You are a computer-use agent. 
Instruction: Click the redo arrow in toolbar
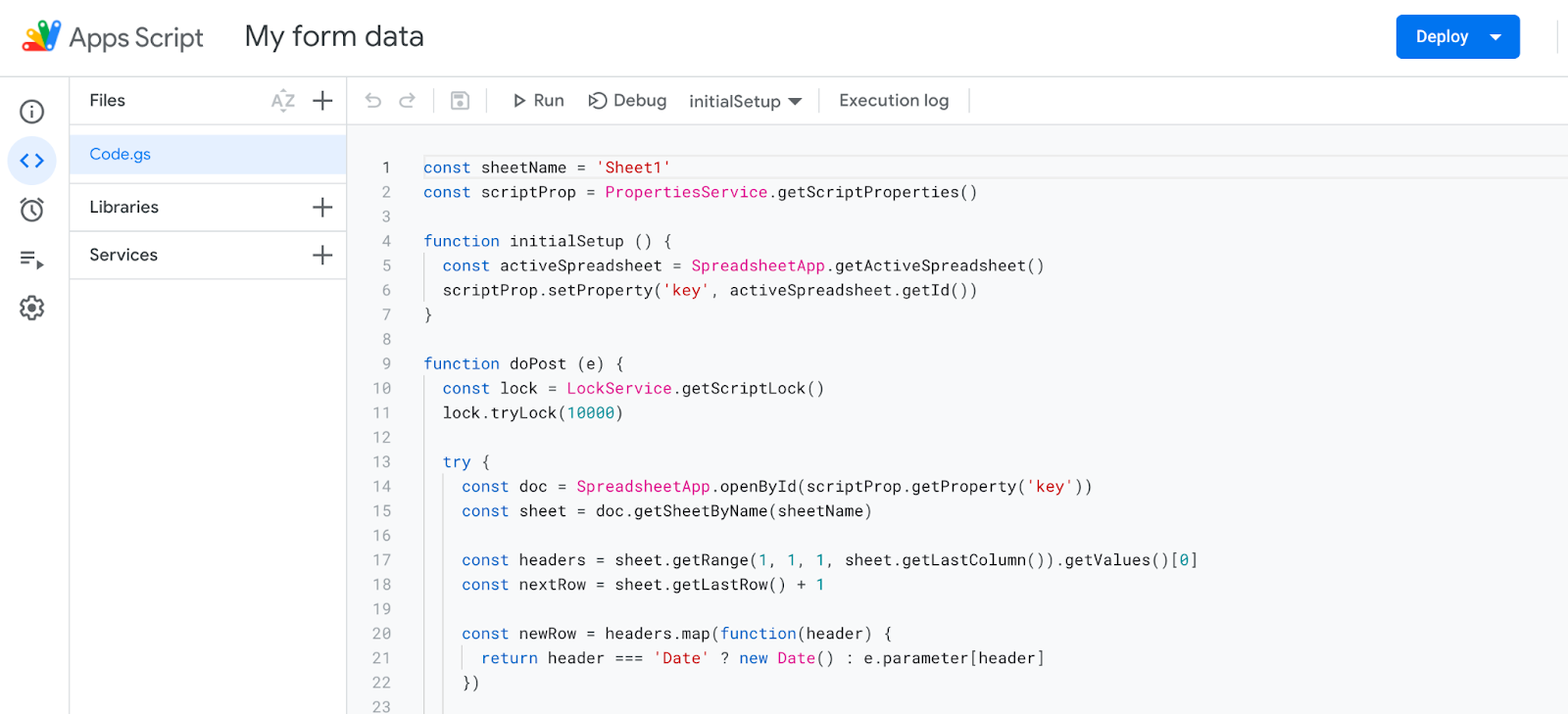coord(407,101)
